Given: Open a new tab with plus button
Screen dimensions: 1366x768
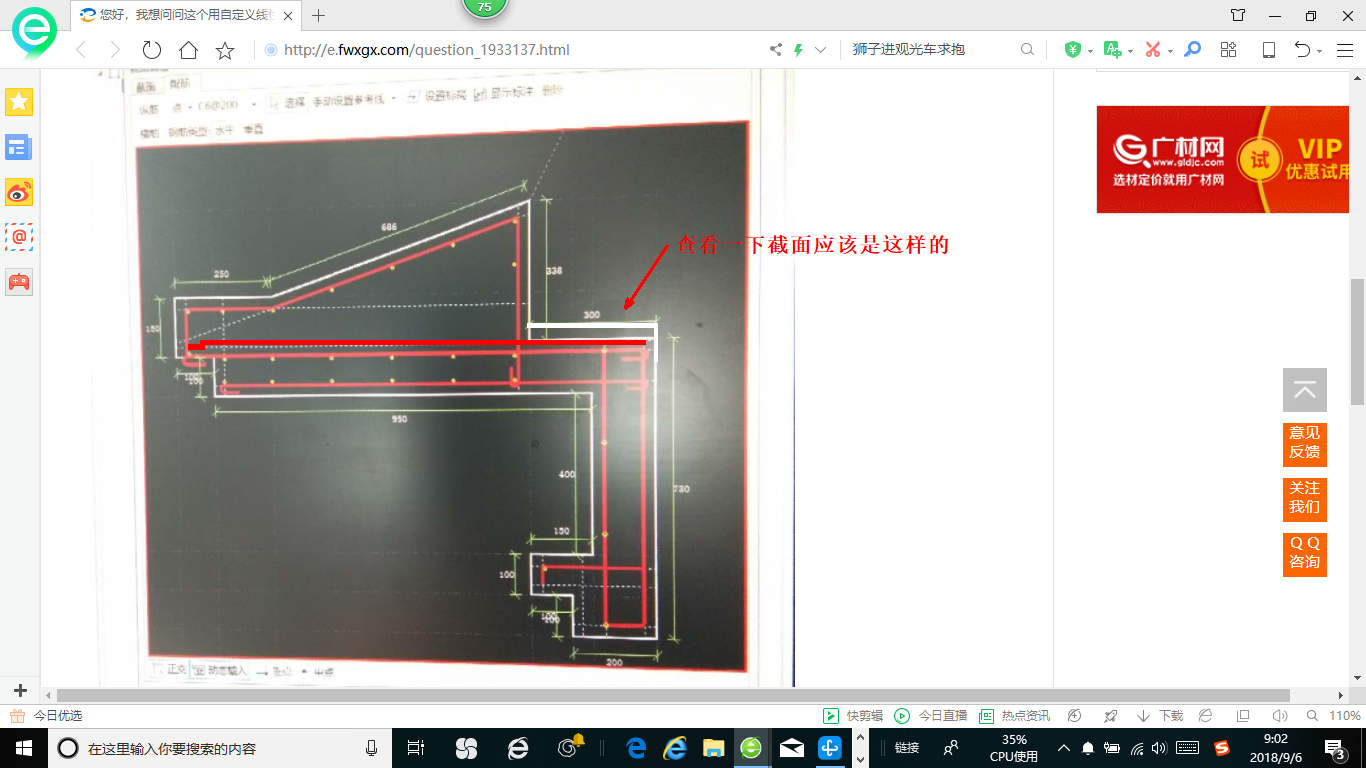Looking at the screenshot, I should (319, 15).
